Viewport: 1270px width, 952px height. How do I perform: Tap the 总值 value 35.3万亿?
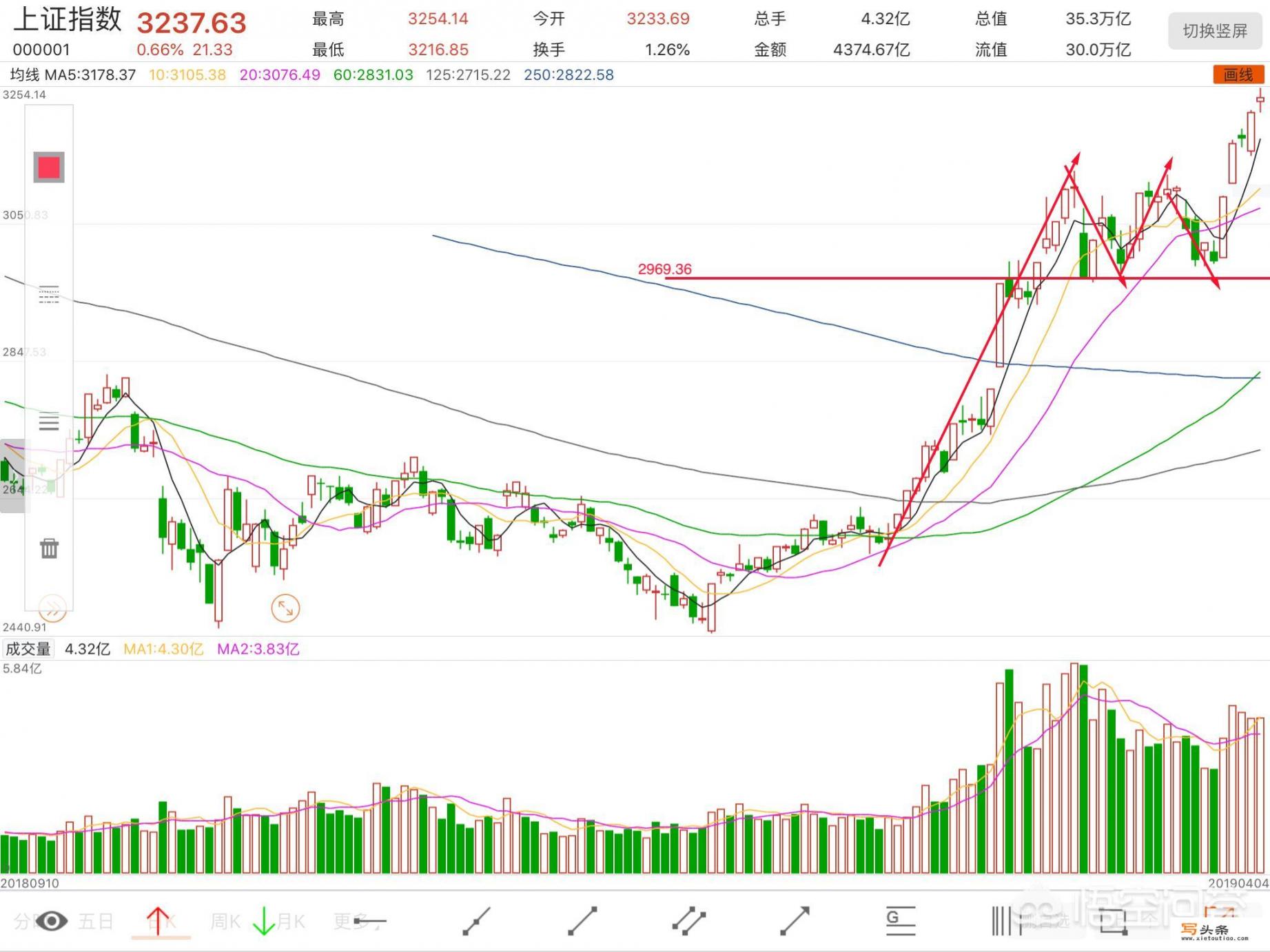[1098, 19]
